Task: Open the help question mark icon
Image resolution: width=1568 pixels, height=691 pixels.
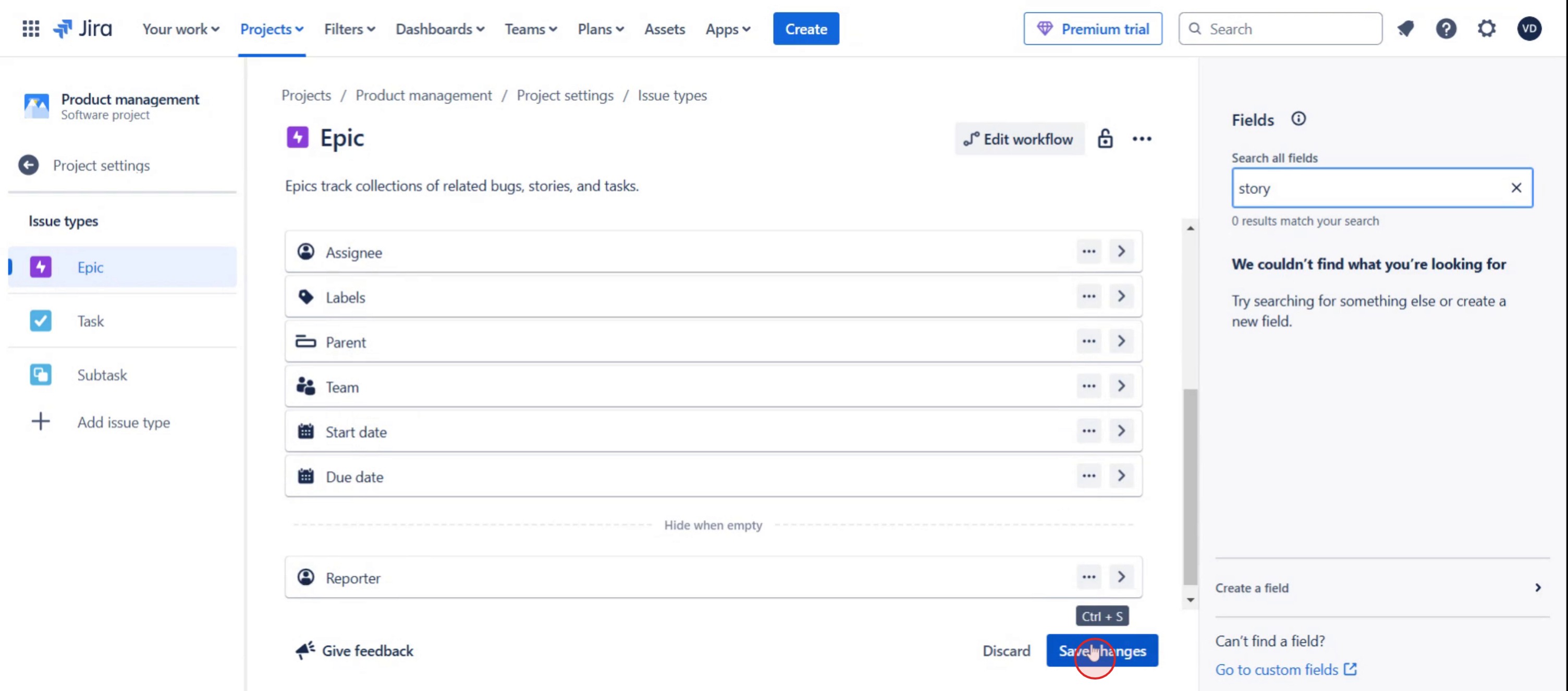Action: pyautogui.click(x=1445, y=29)
